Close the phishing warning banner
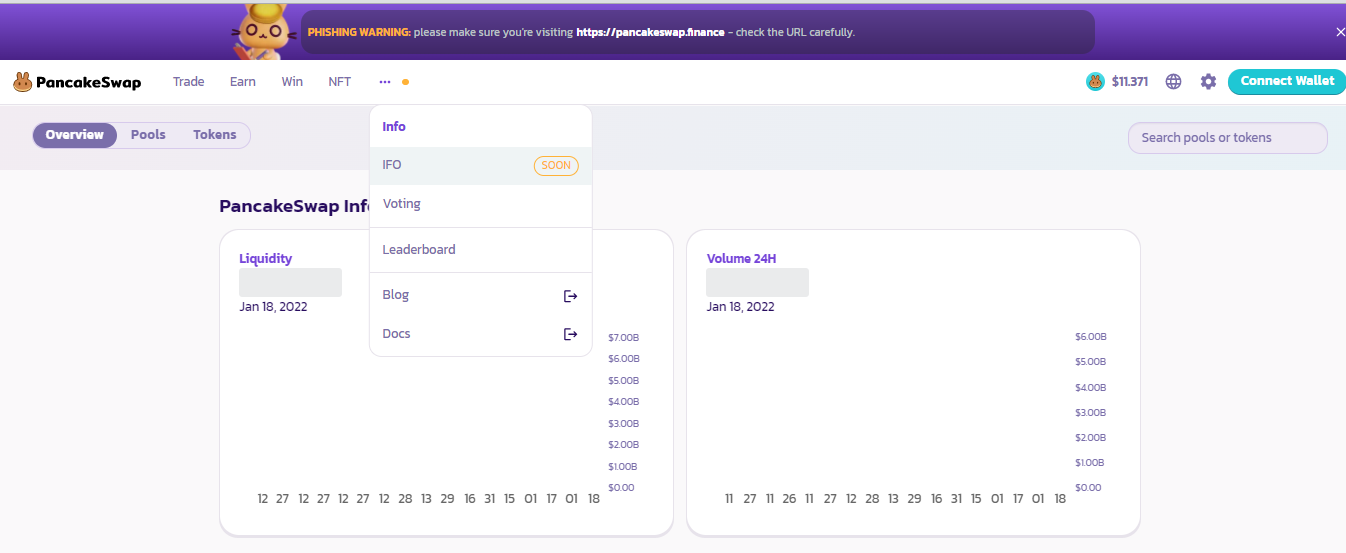1346x553 pixels. 1340,32
